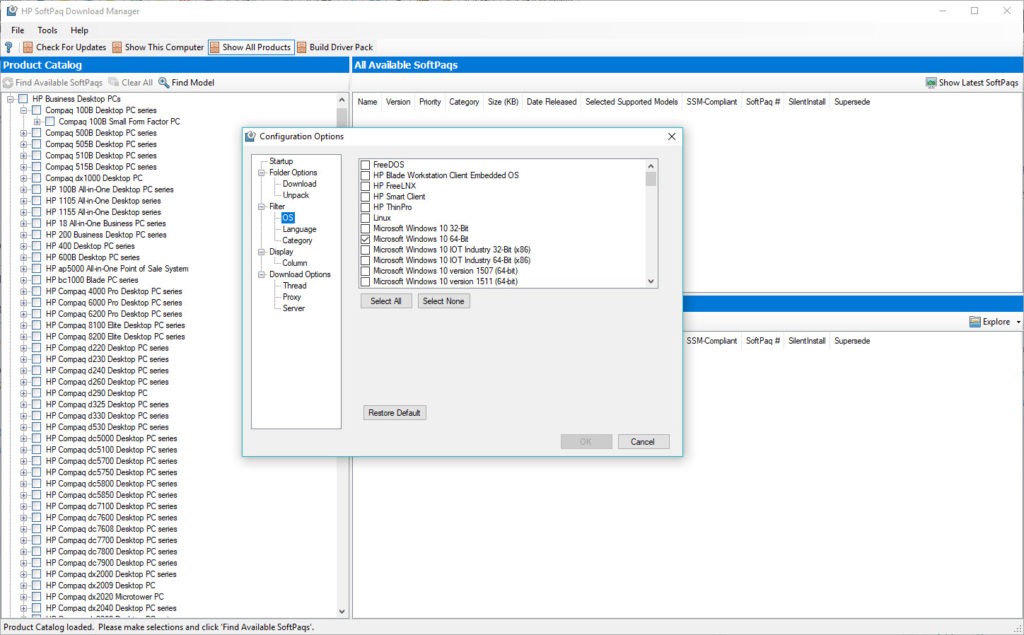Image resolution: width=1024 pixels, height=635 pixels.
Task: Click the Show This Computer icon
Action: pyautogui.click(x=117, y=47)
